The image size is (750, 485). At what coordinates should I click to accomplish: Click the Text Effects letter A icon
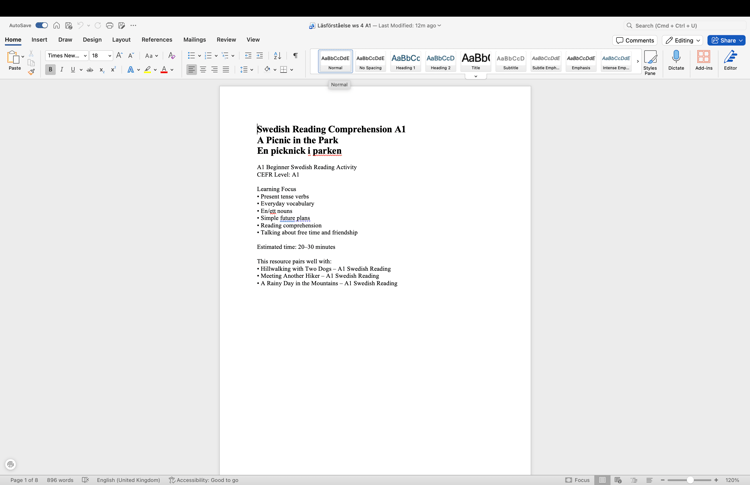click(x=130, y=70)
